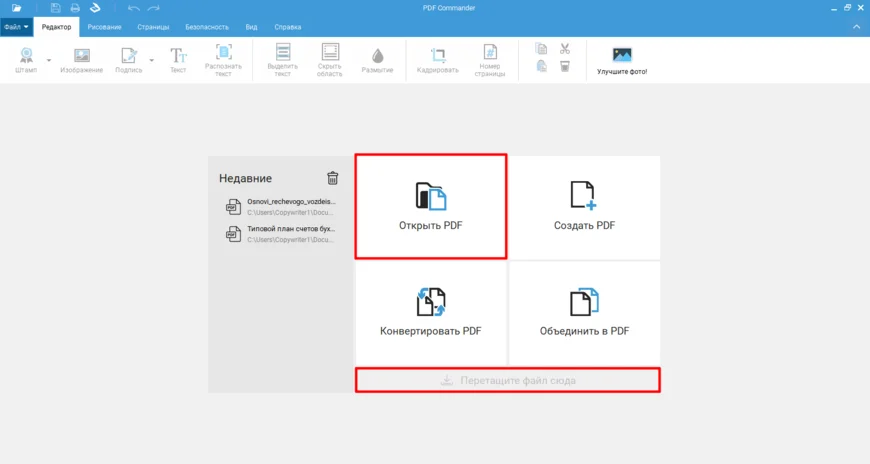Click the scissors cut icon
This screenshot has width=870, height=464.
point(565,49)
